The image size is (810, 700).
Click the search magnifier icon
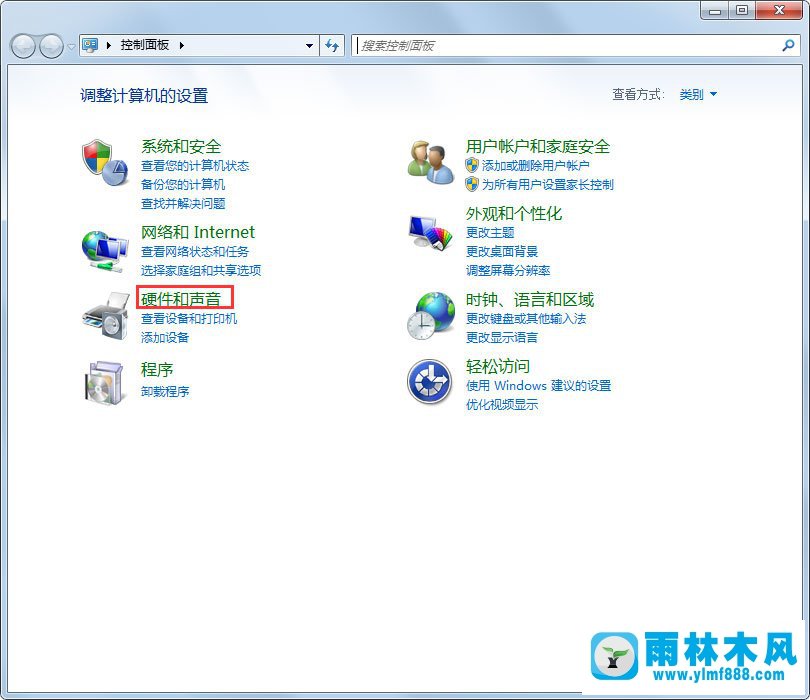788,45
